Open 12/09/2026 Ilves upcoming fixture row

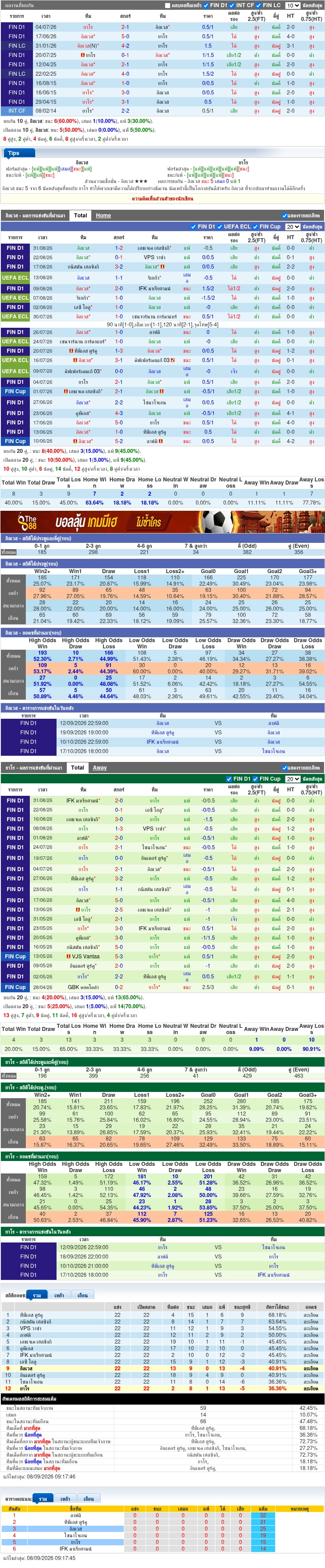coord(162,723)
